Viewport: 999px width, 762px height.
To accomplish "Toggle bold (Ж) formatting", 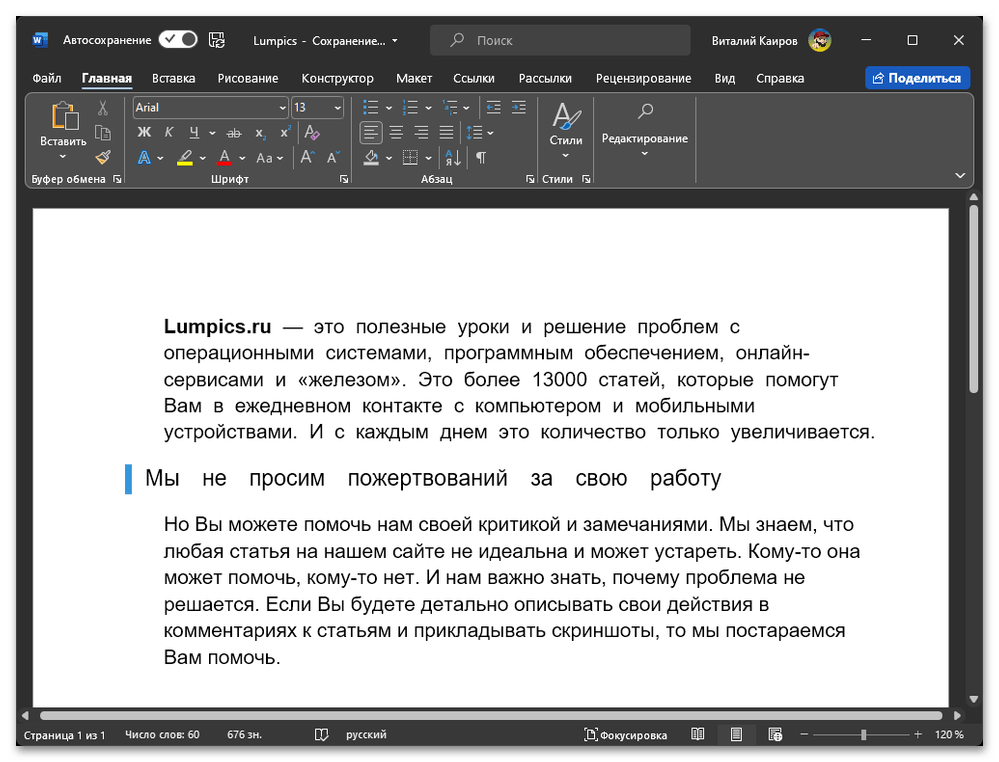I will pos(145,133).
